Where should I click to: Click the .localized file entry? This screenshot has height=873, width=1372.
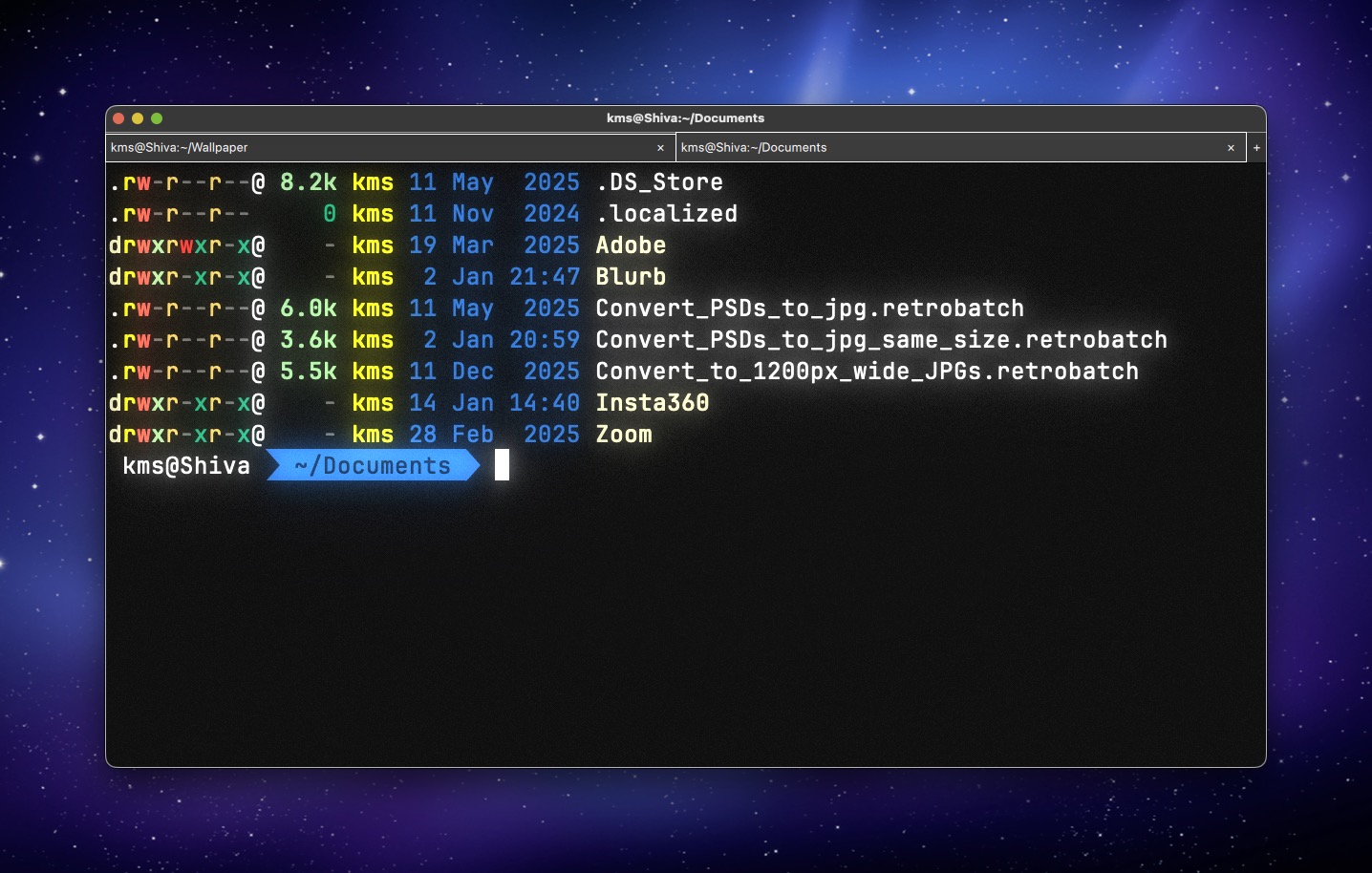point(666,214)
